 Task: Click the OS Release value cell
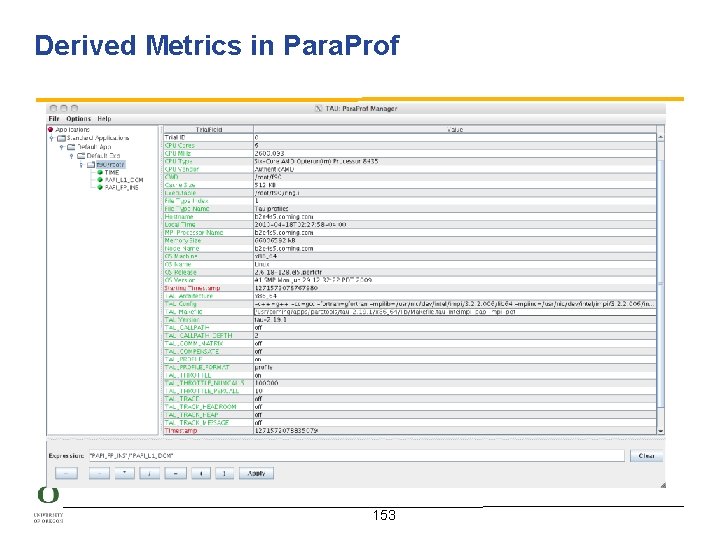[x=455, y=272]
